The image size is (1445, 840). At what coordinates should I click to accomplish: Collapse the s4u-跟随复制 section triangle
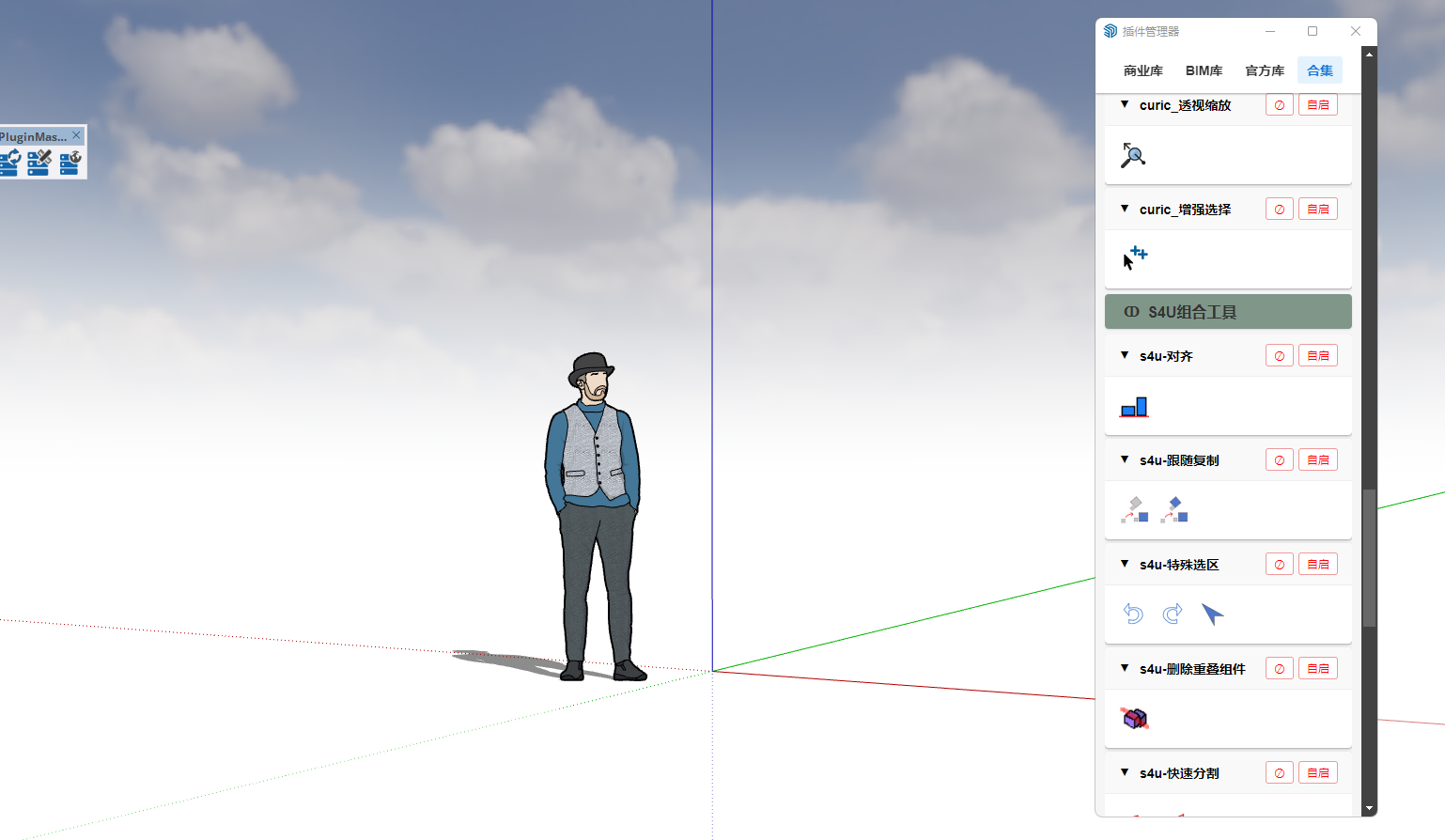(x=1125, y=459)
